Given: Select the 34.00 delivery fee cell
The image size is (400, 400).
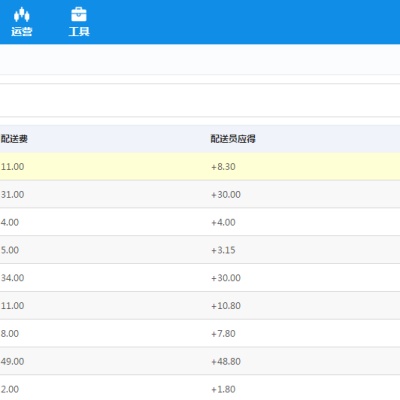Looking at the screenshot, I should tap(12, 278).
